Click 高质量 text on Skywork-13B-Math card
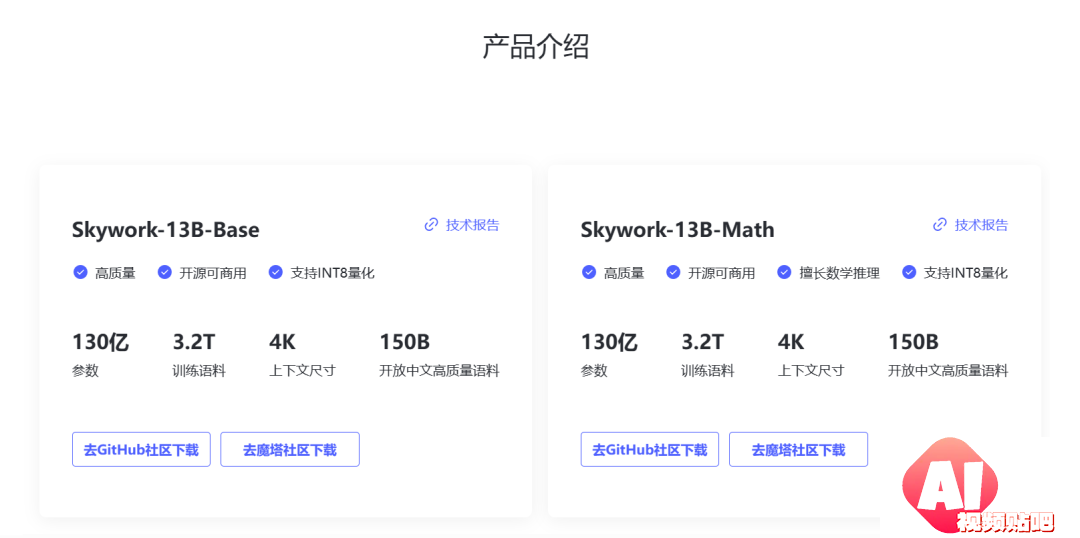The width and height of the screenshot is (1080, 538). point(624,273)
